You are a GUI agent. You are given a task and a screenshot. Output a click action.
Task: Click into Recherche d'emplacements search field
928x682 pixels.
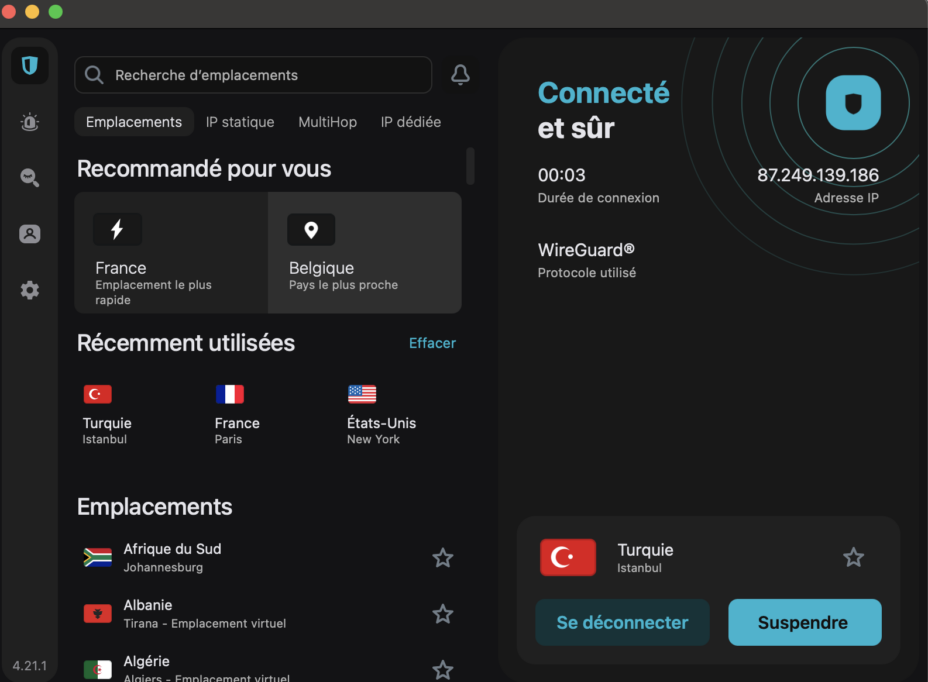[x=253, y=75]
